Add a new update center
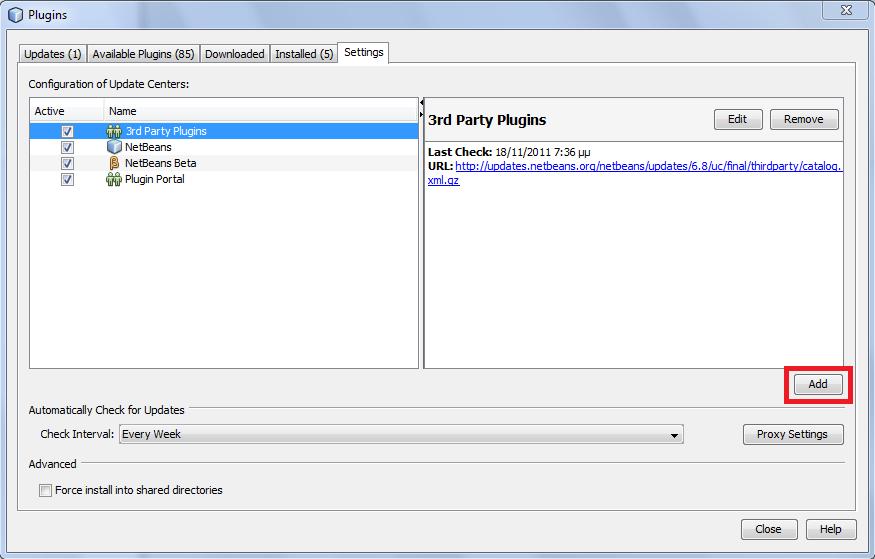The height and width of the screenshot is (559, 875). pos(818,384)
